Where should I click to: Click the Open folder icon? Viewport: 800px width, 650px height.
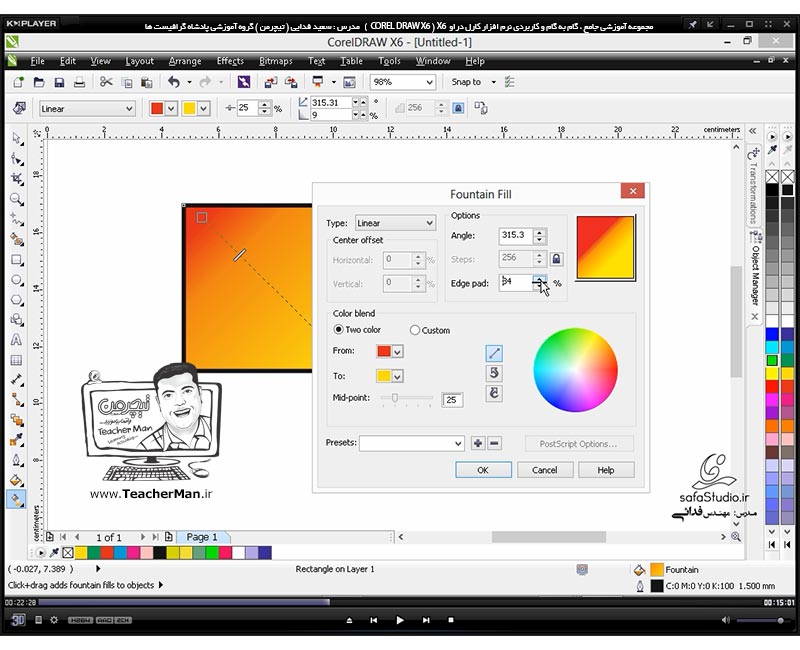(x=39, y=82)
